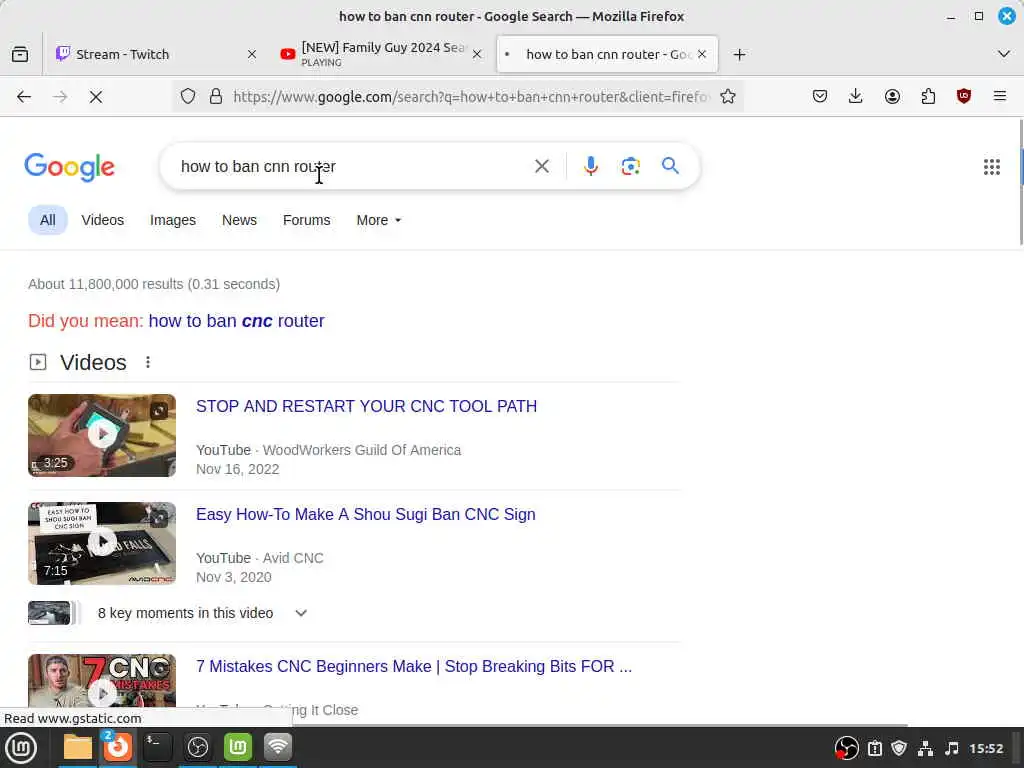Open file manager from taskbar
The width and height of the screenshot is (1024, 768).
coord(78,747)
